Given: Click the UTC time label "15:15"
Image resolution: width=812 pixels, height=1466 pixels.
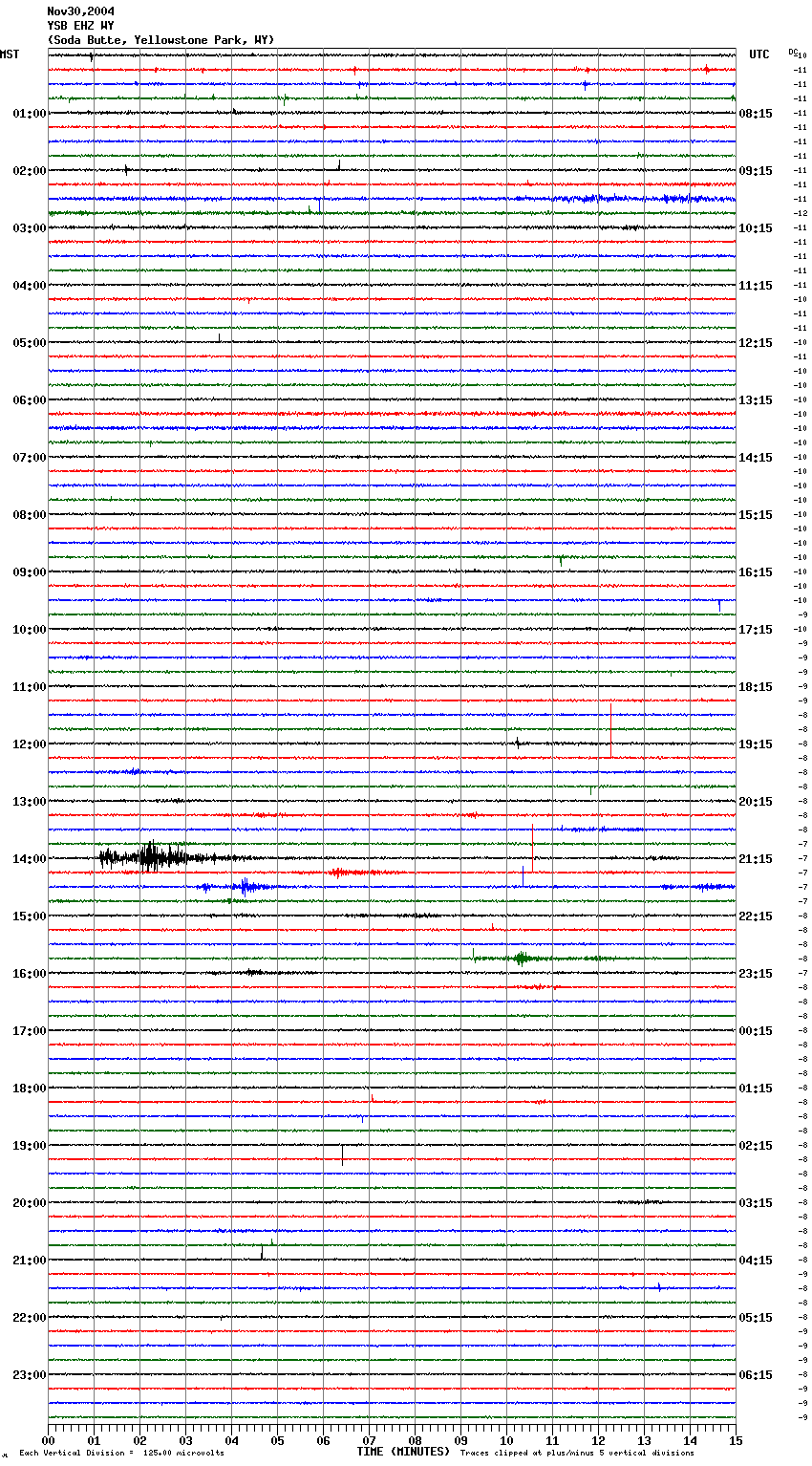Looking at the screenshot, I should tap(756, 515).
